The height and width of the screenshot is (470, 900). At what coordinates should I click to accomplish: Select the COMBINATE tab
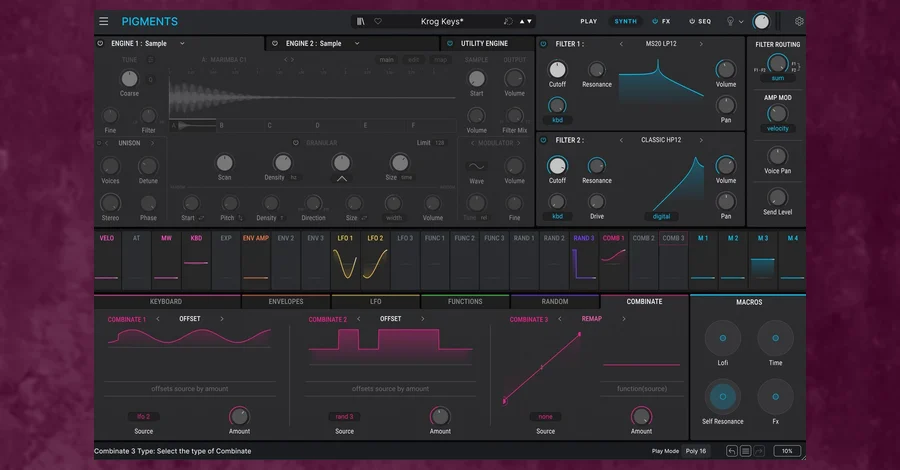pyautogui.click(x=644, y=302)
